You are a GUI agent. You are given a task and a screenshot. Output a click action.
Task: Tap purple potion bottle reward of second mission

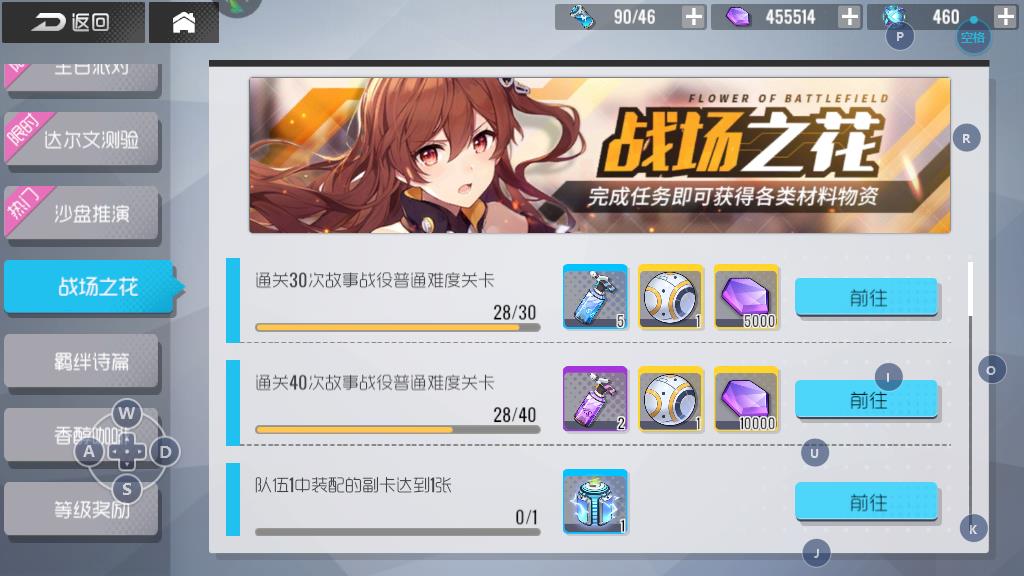pyautogui.click(x=595, y=399)
